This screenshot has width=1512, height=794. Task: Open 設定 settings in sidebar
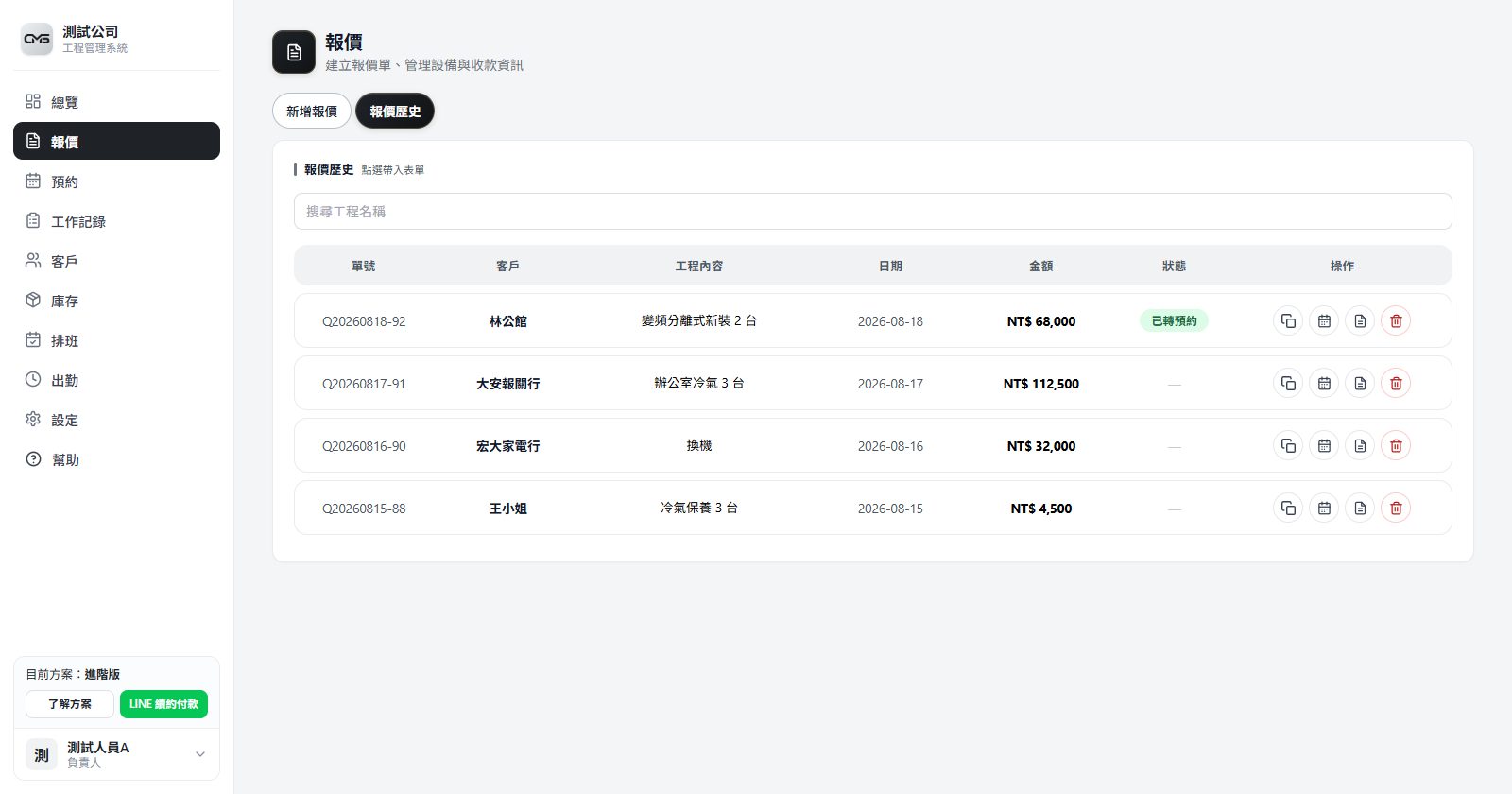click(x=116, y=420)
